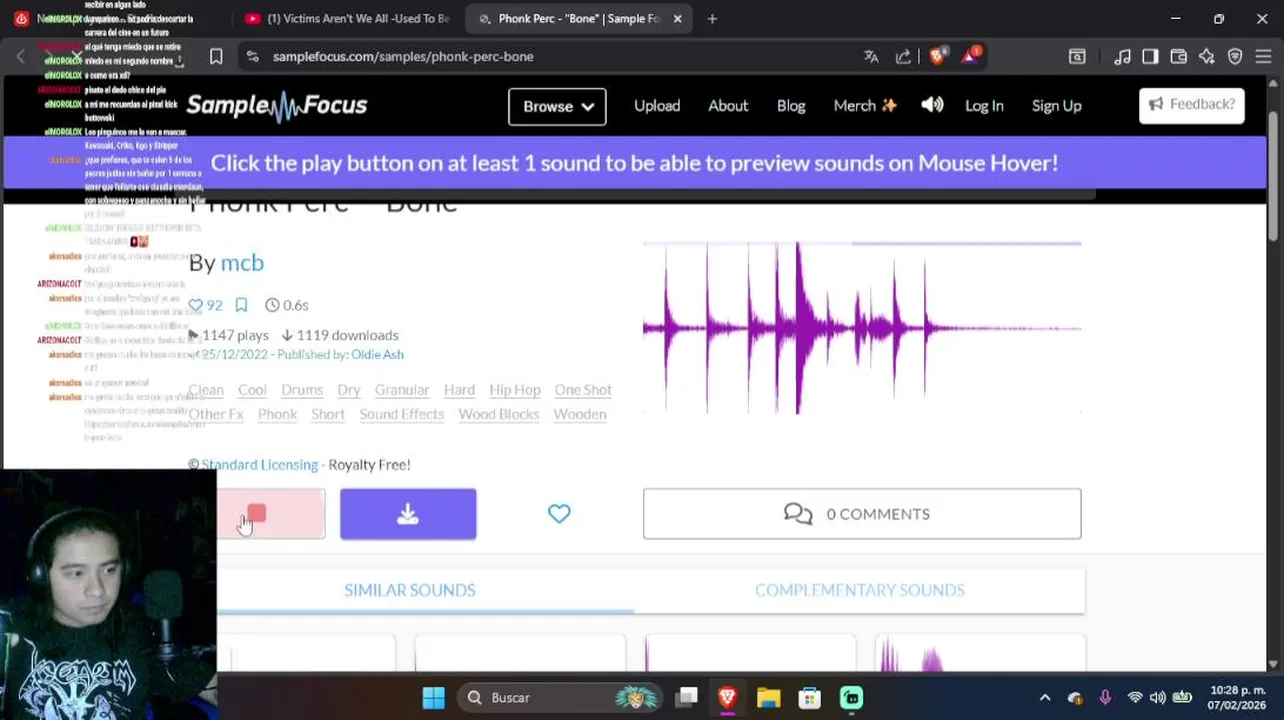Open author mcb's profile
Viewport: 1284px width, 720px height.
(242, 262)
